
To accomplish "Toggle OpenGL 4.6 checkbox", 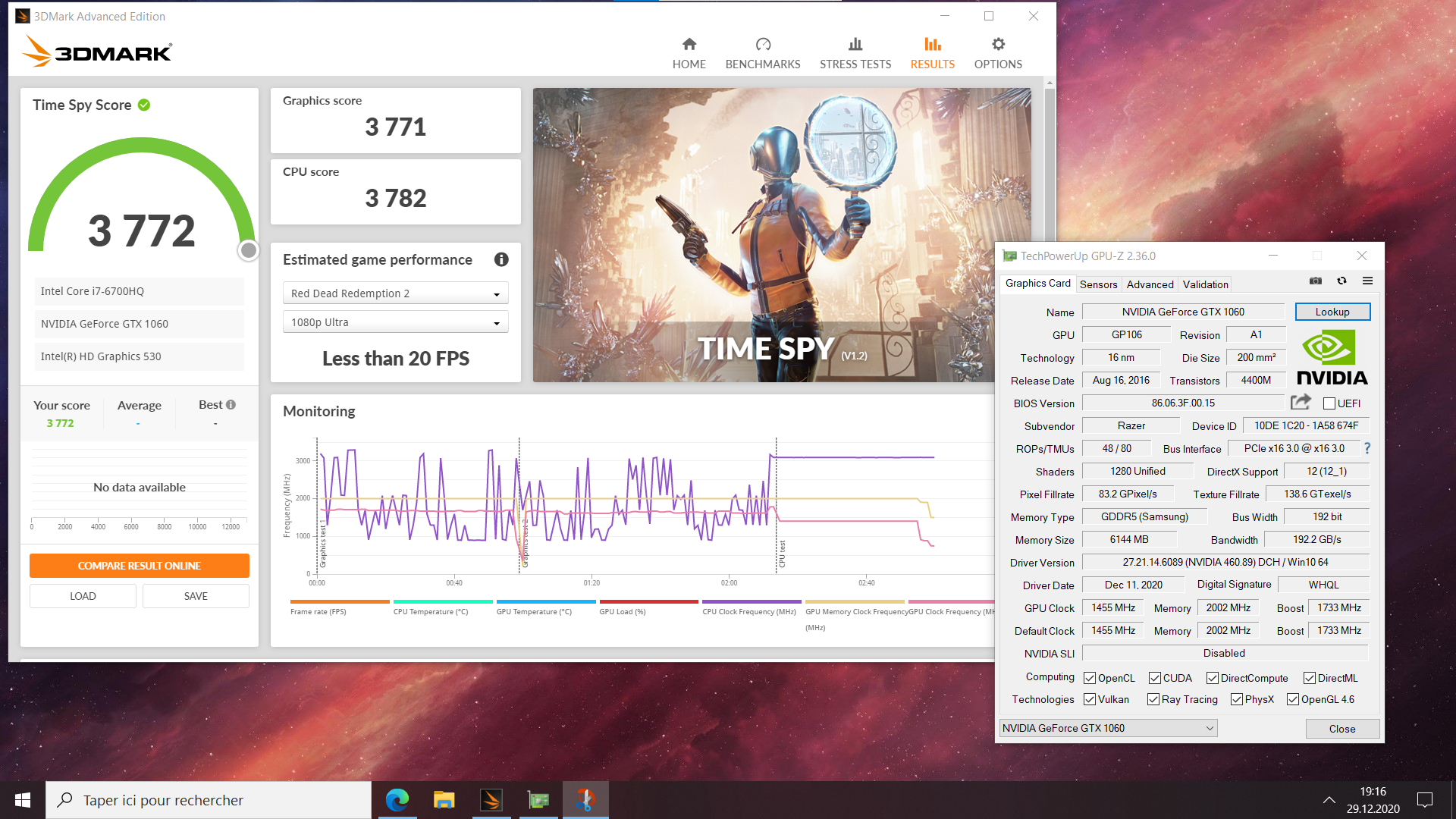I will pos(1293,699).
